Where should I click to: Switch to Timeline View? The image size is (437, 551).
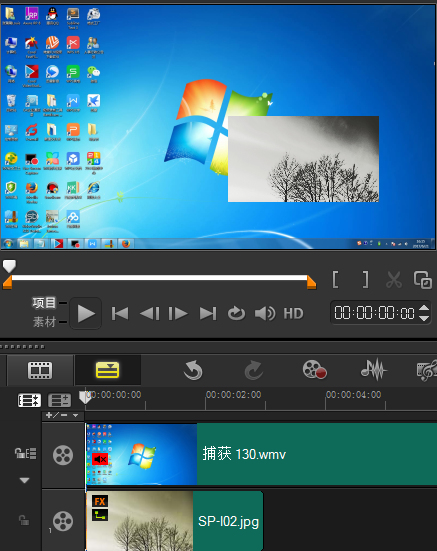point(107,370)
